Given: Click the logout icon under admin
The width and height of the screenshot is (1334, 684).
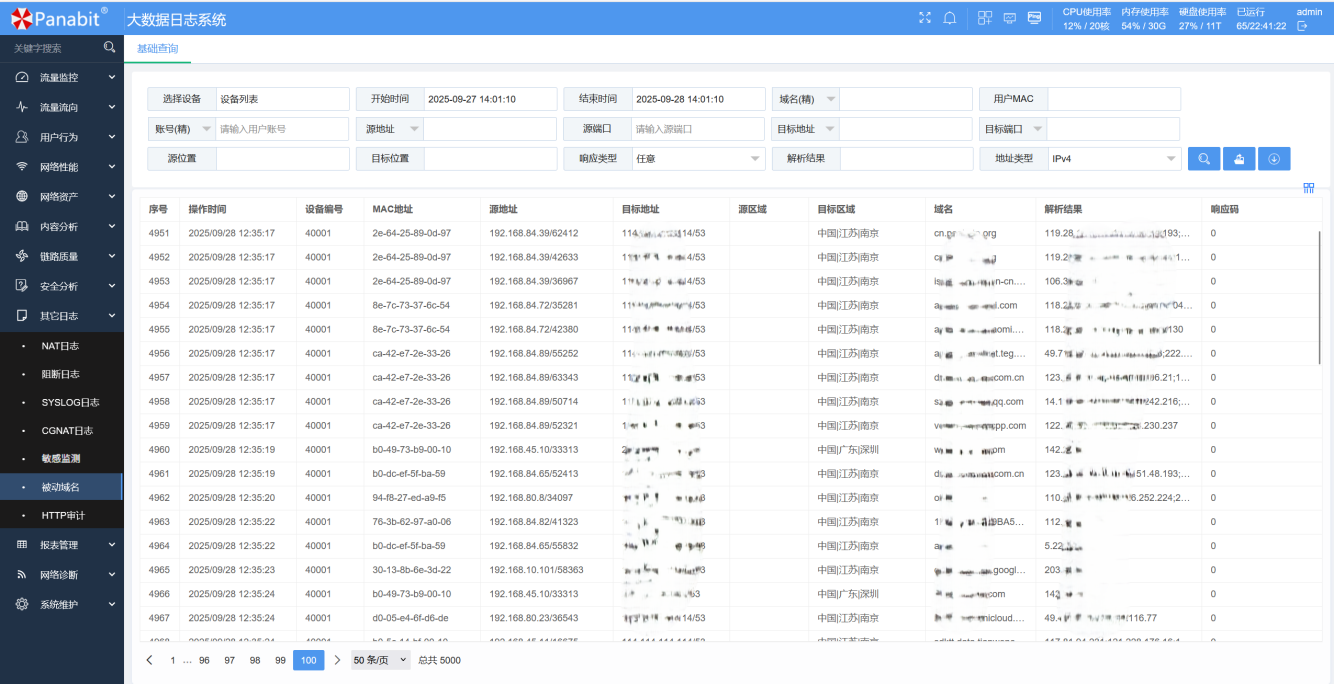Looking at the screenshot, I should tap(1302, 26).
